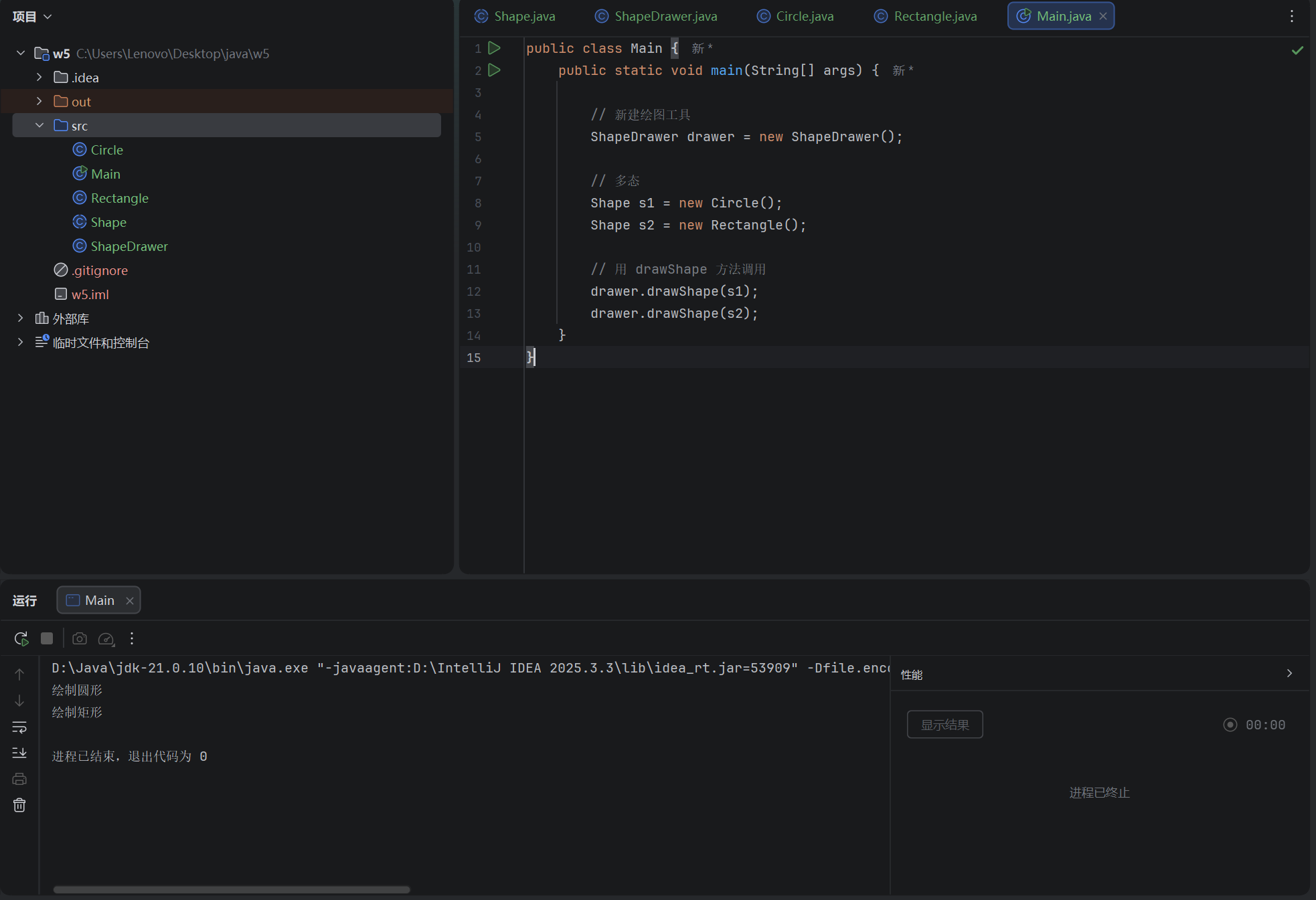Click the 显示结果 button

944,725
